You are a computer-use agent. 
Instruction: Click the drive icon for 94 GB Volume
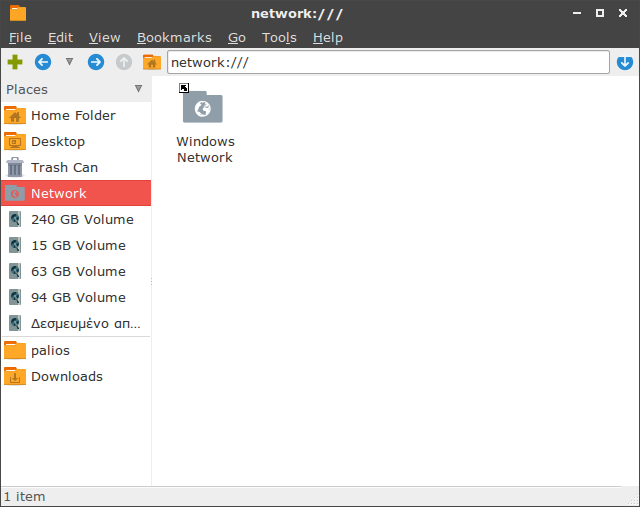[15, 297]
